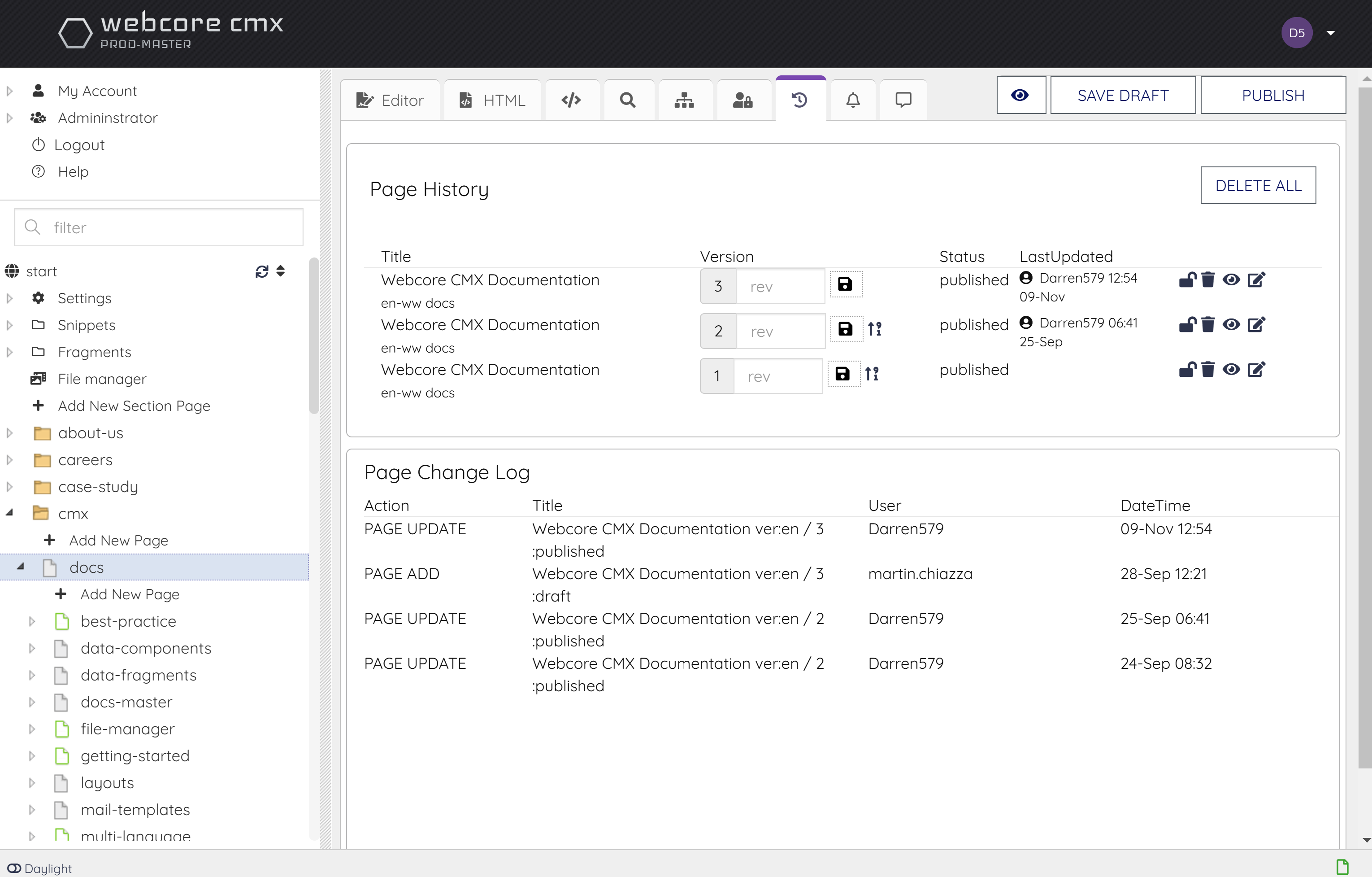Click the sidebar tree filter field
This screenshot has height=877, width=1372.
(158, 227)
